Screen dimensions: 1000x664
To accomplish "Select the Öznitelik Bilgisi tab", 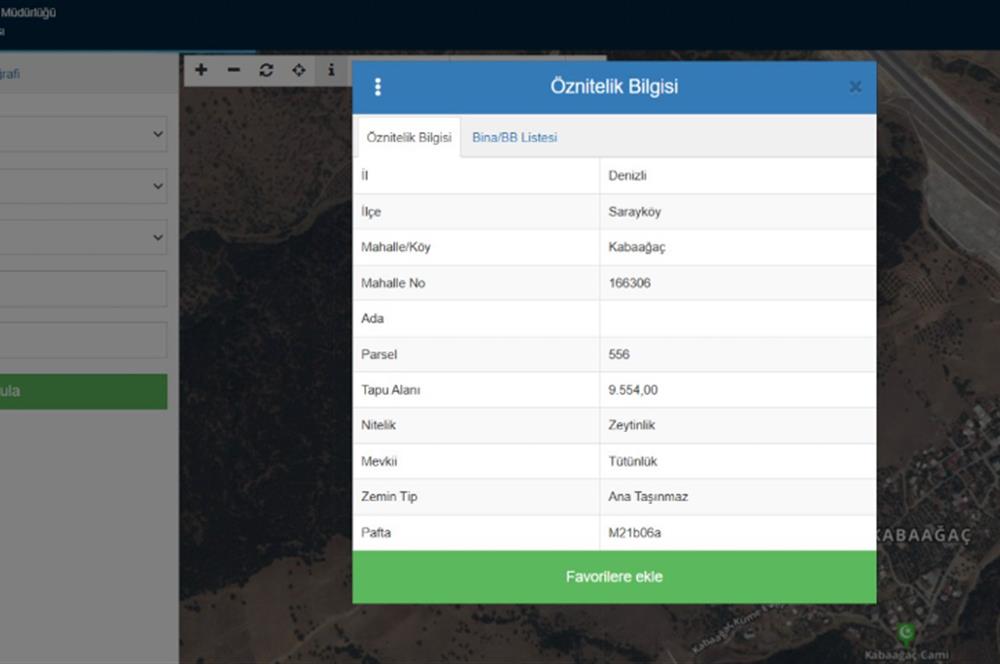I will point(409,138).
